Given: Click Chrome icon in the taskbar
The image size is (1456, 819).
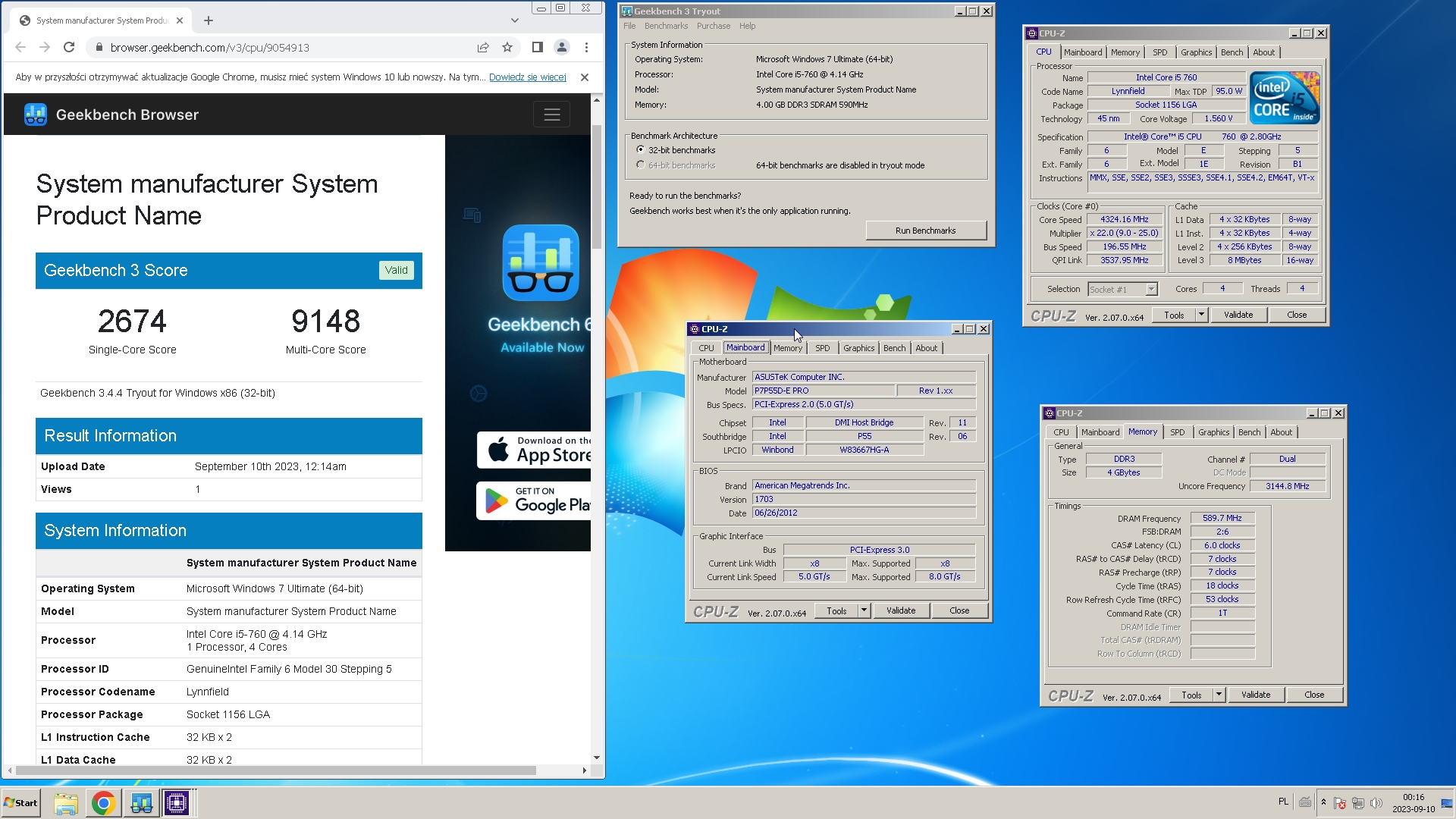Looking at the screenshot, I should 103,803.
